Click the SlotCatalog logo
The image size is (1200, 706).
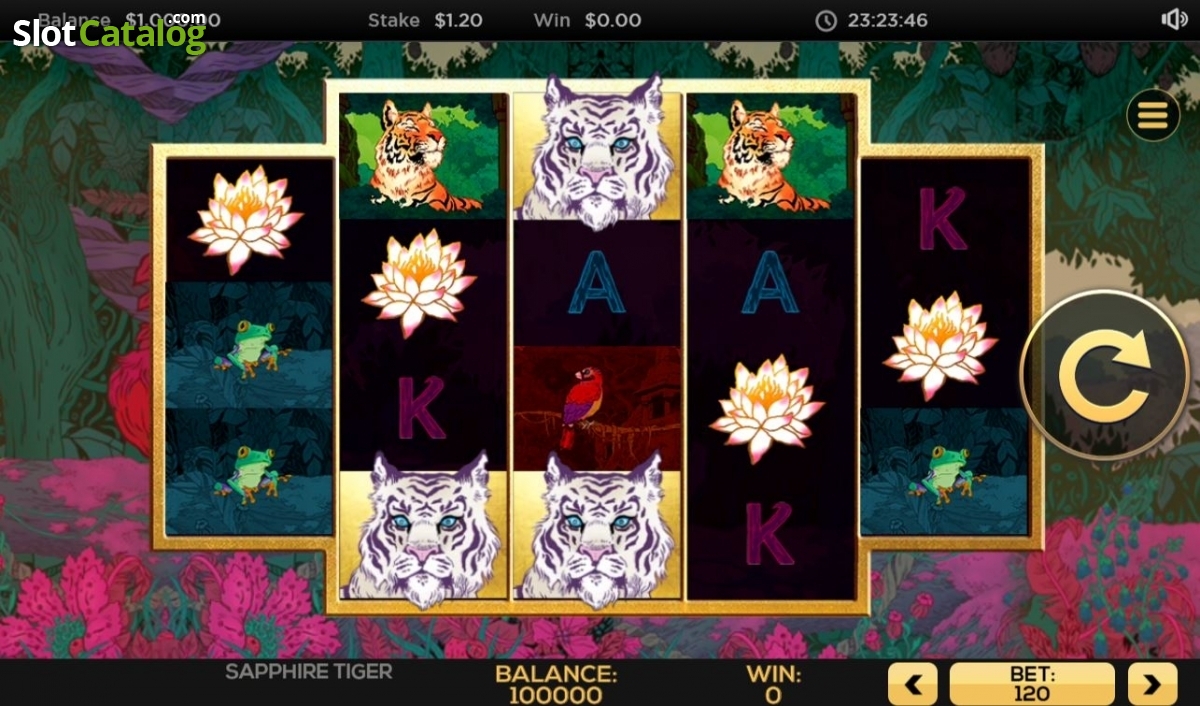tap(109, 32)
